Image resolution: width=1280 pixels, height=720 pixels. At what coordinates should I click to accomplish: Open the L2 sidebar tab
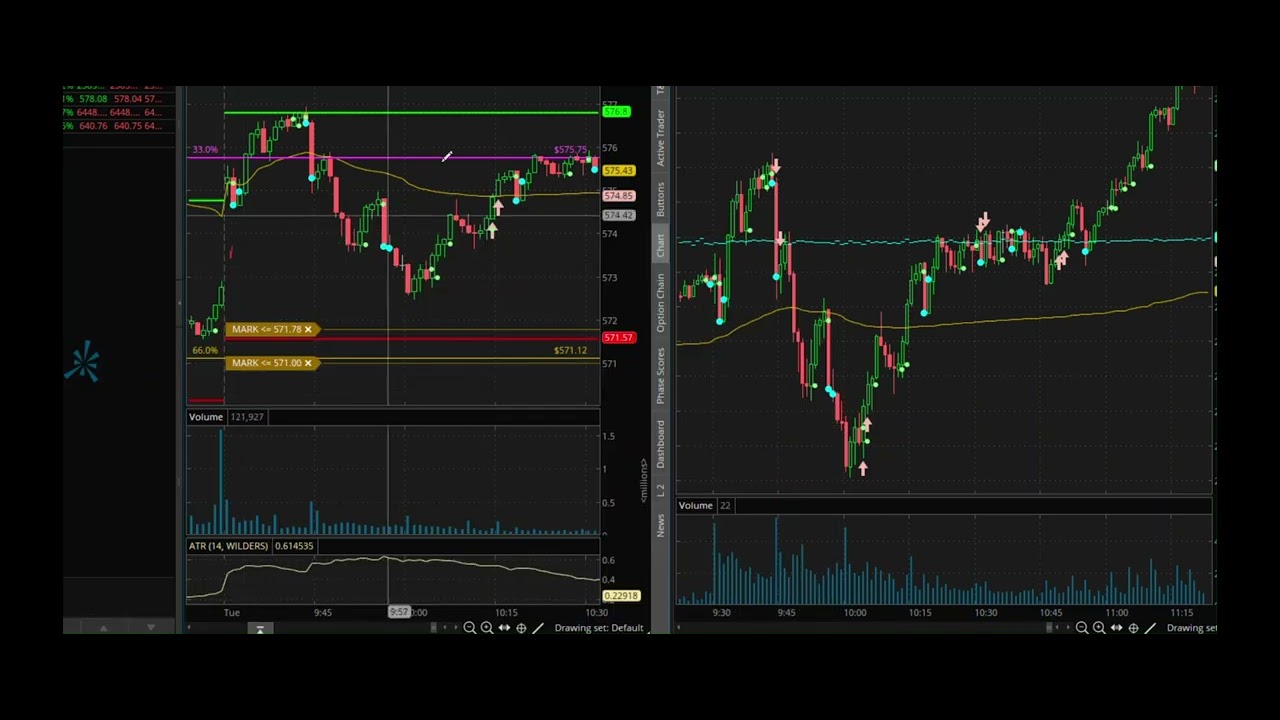[660, 490]
